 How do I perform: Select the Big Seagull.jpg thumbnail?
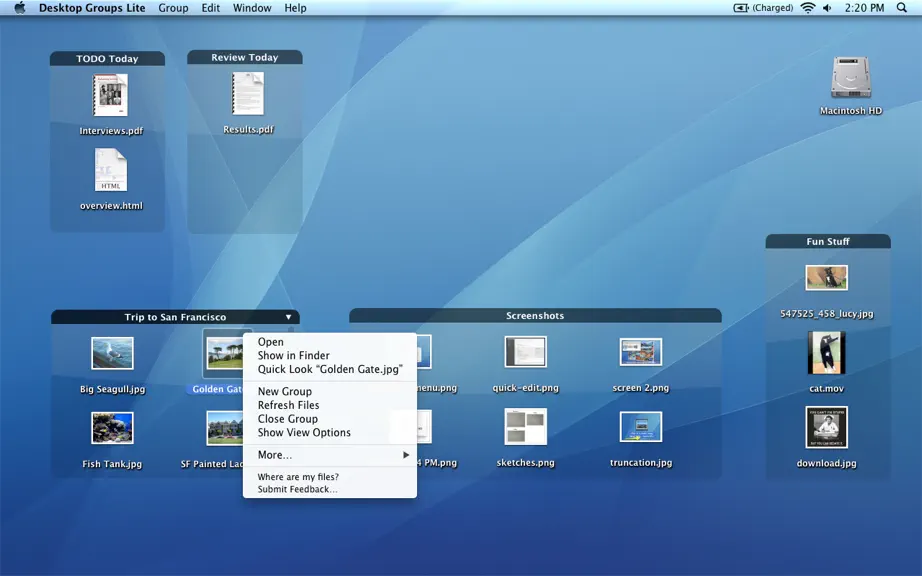(112, 353)
